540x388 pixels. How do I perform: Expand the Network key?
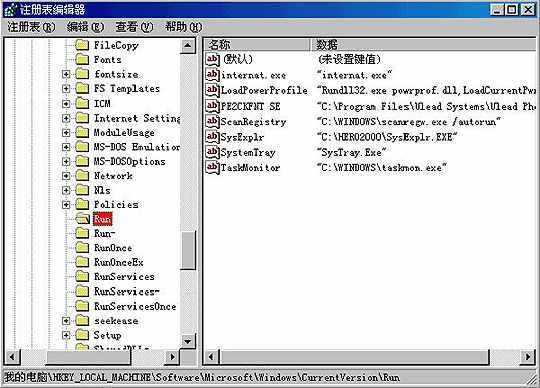pyautogui.click(x=66, y=176)
